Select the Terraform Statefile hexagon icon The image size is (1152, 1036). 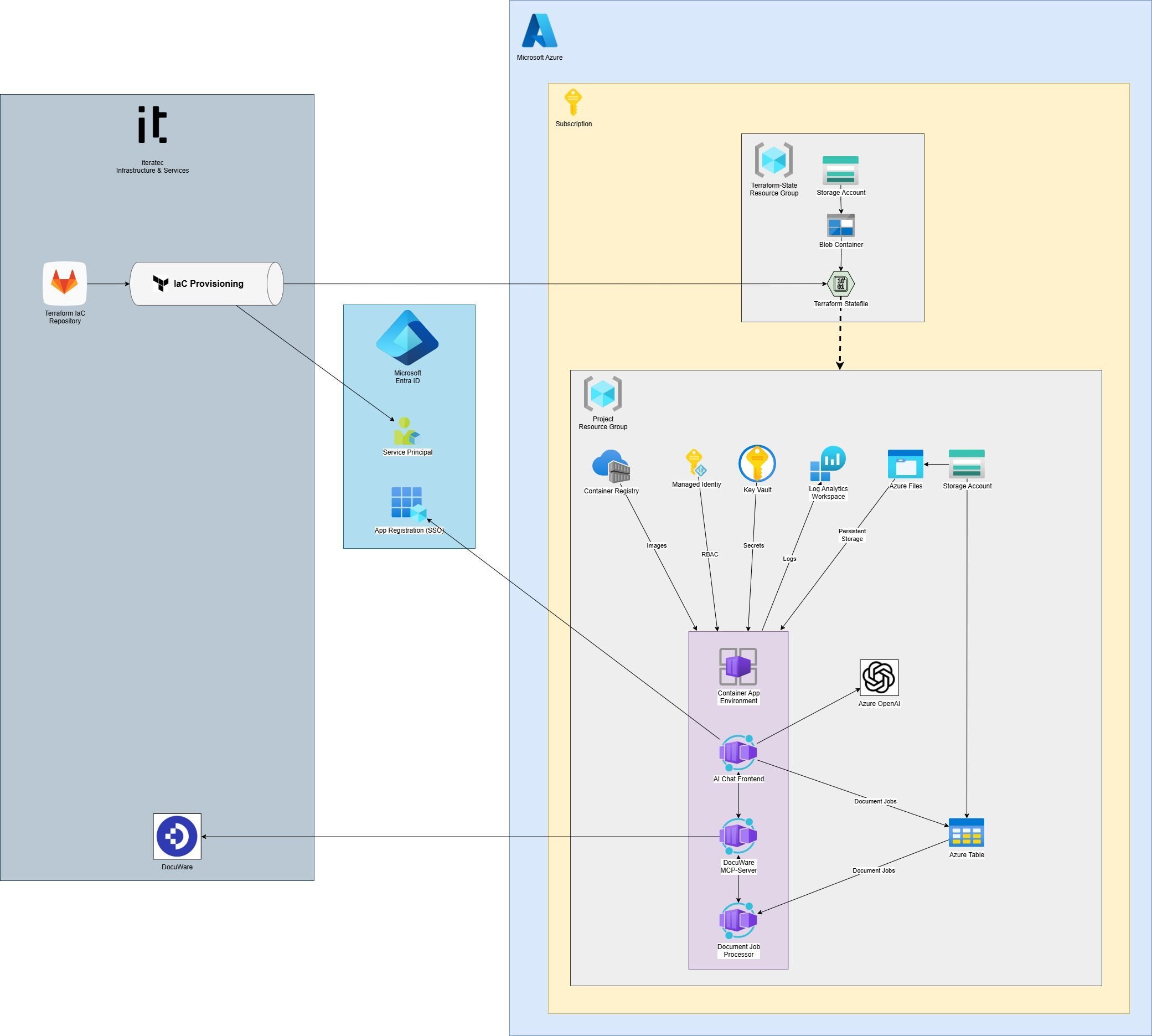(x=841, y=284)
